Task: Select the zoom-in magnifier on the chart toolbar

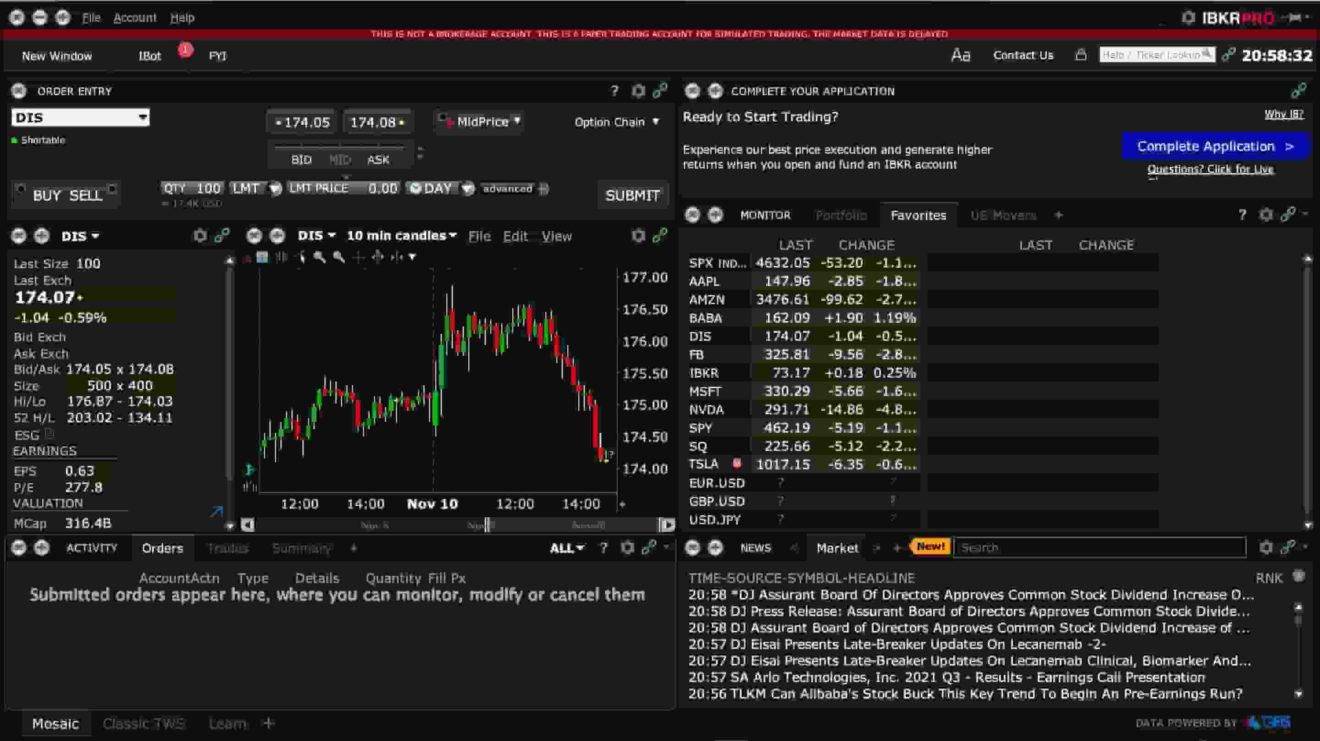Action: (x=318, y=258)
